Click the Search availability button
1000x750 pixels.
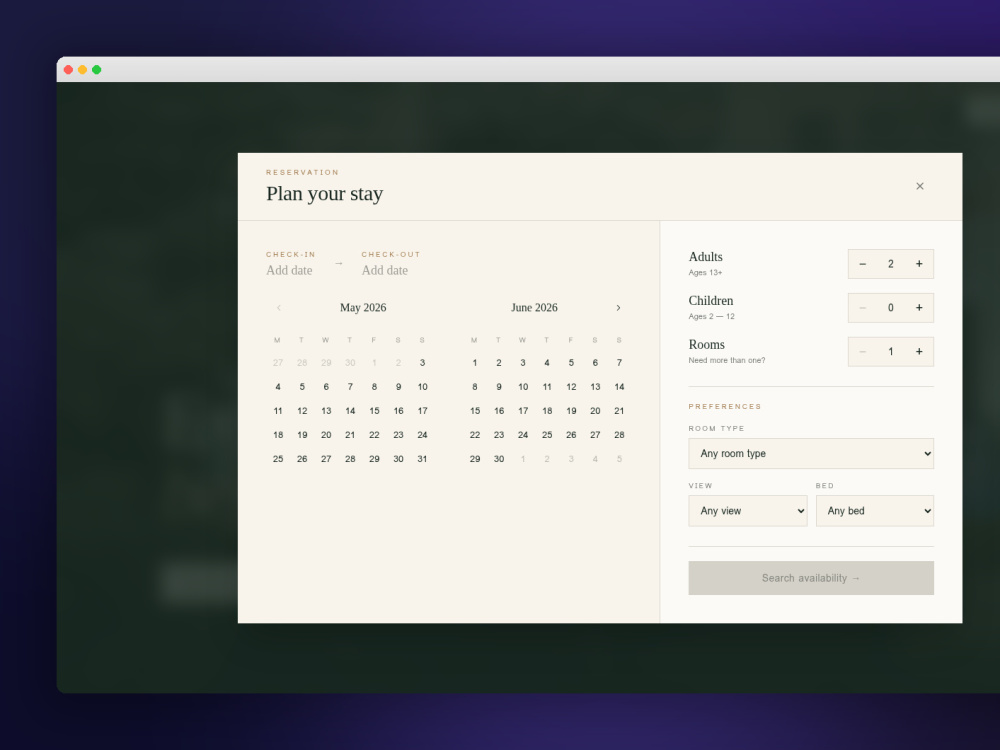click(x=811, y=578)
